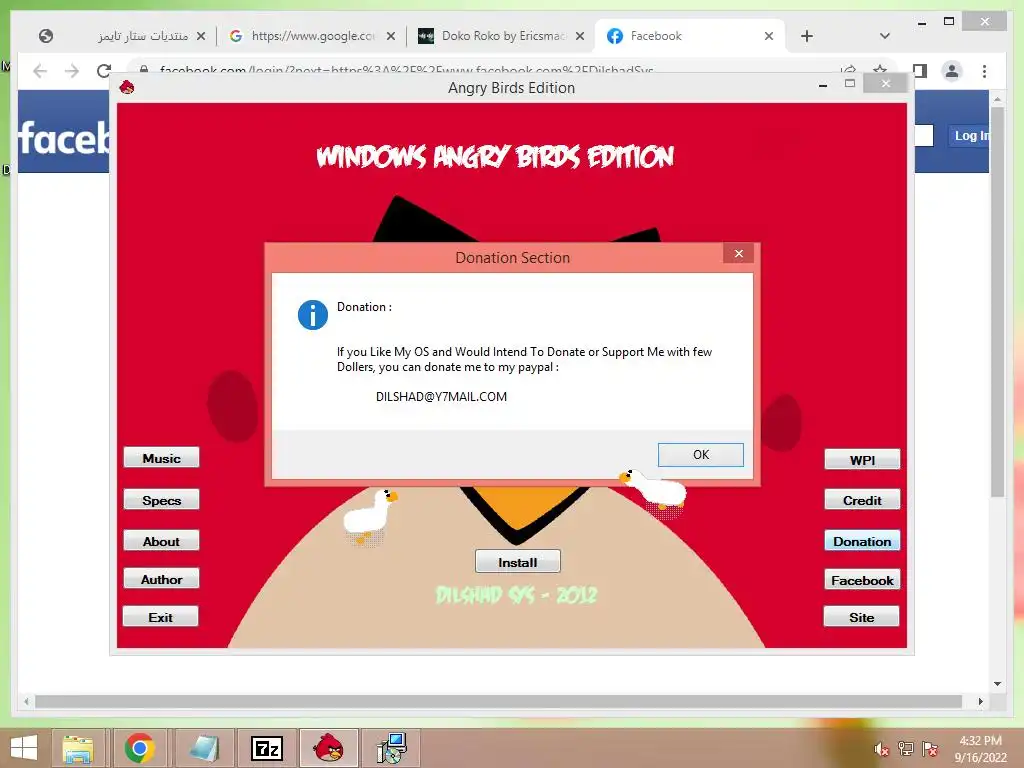Open the WPI button
Viewport: 1024px width, 768px height.
pyautogui.click(x=862, y=459)
